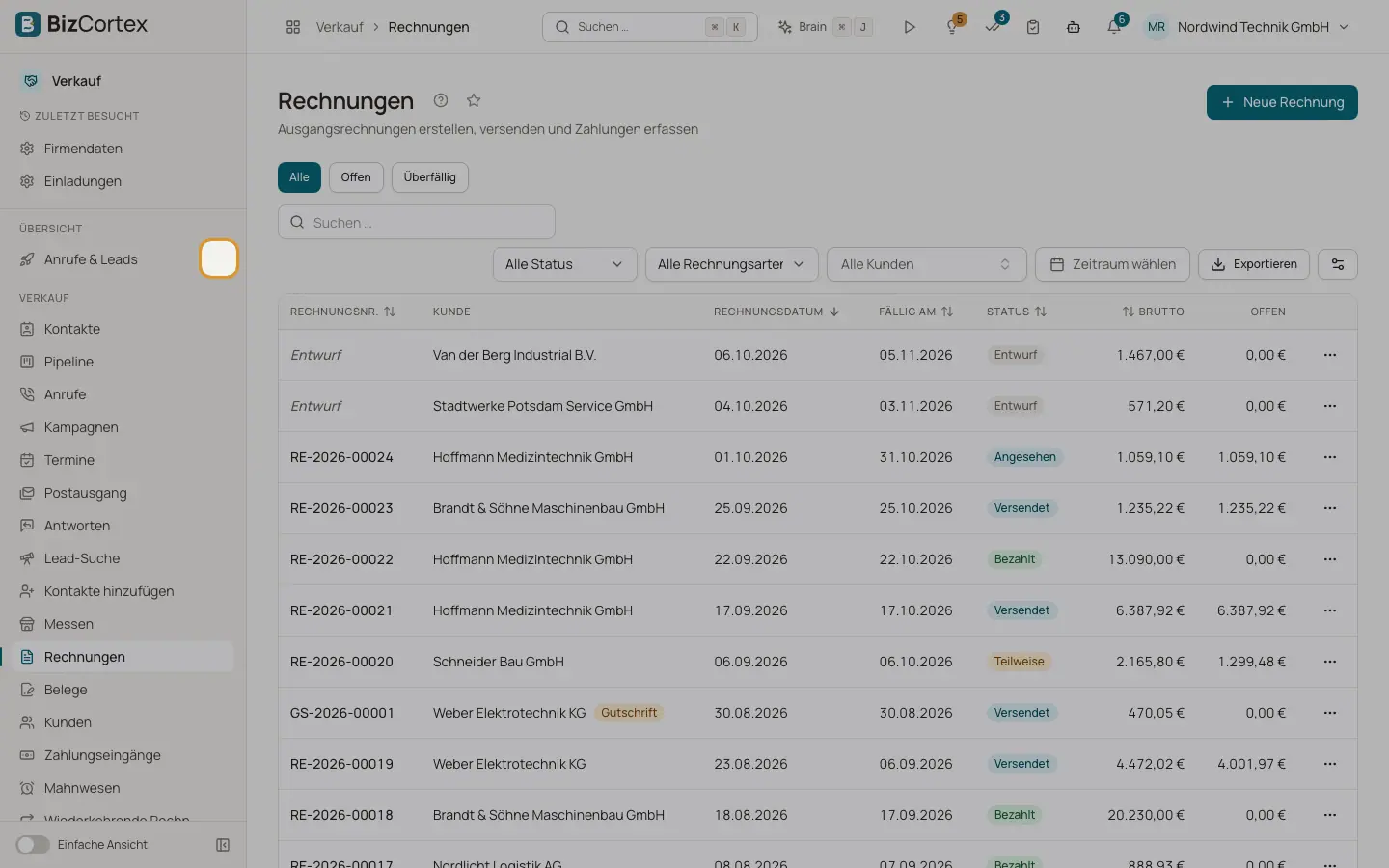Click the clipboard check icon in top bar
Viewport: 1389px width, 868px height.
(x=1033, y=27)
